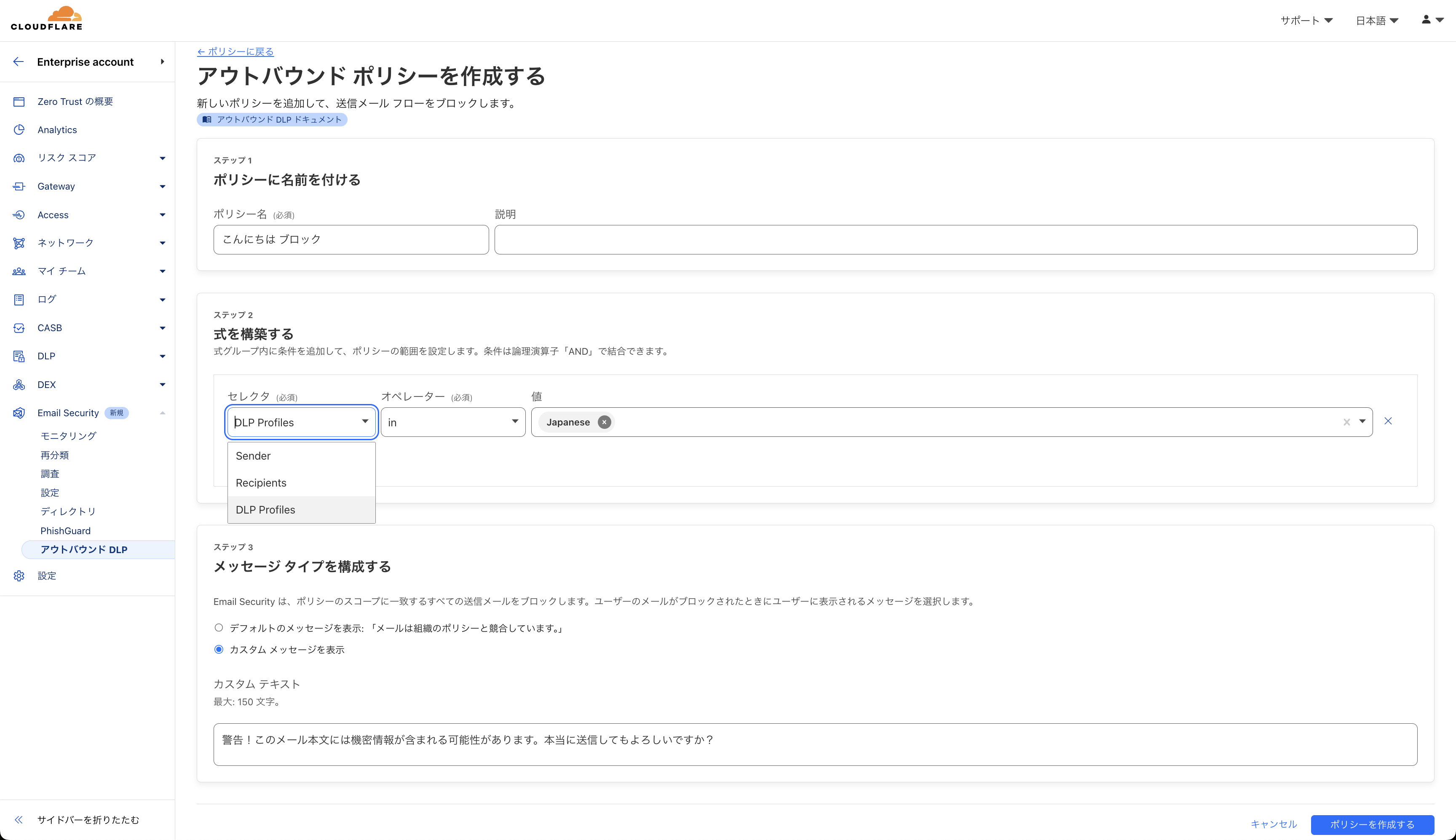Open the user account icon menu
Image resolution: width=1456 pixels, height=840 pixels.
[x=1431, y=20]
